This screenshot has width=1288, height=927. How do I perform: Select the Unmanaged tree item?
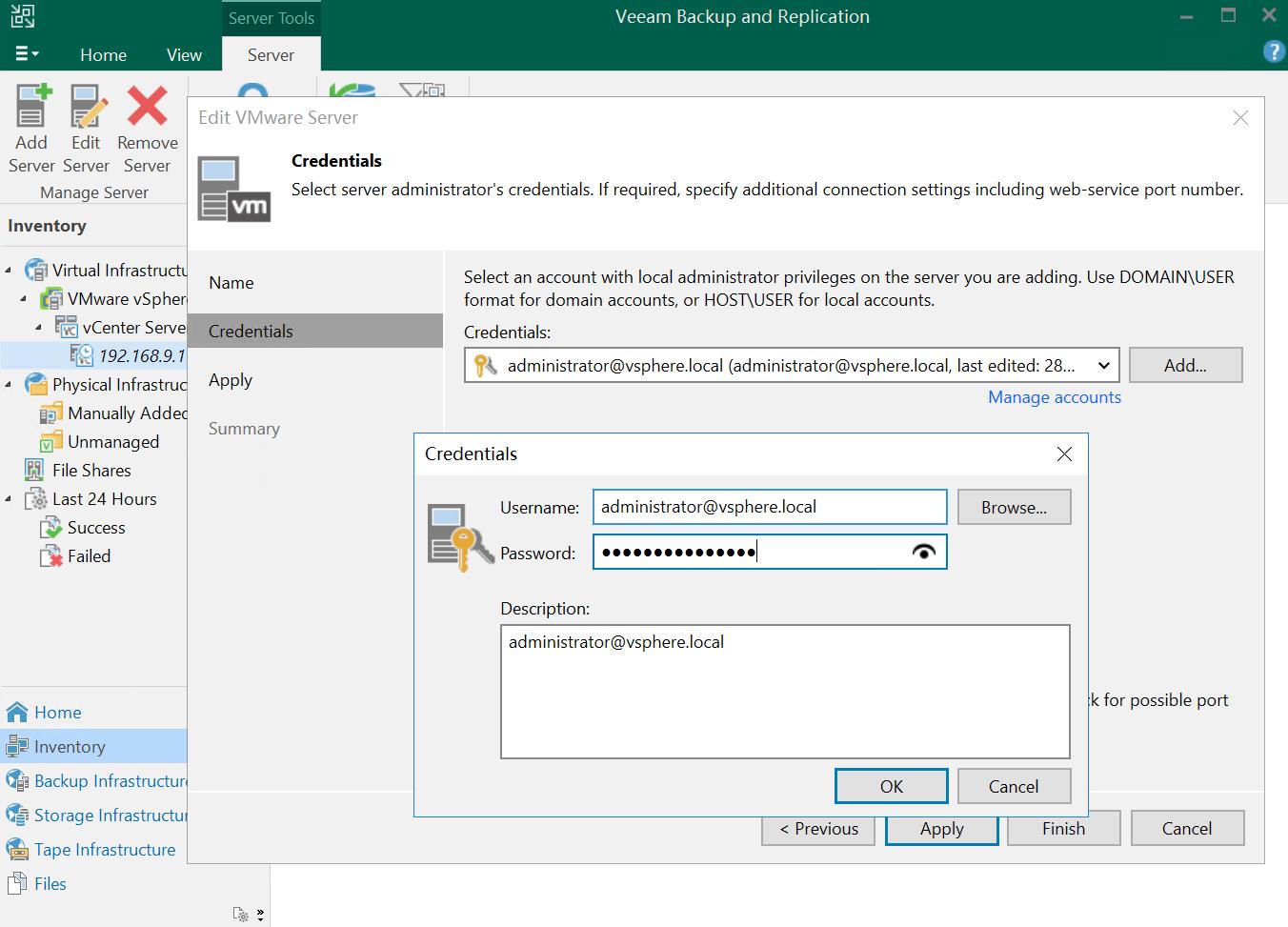tap(113, 441)
